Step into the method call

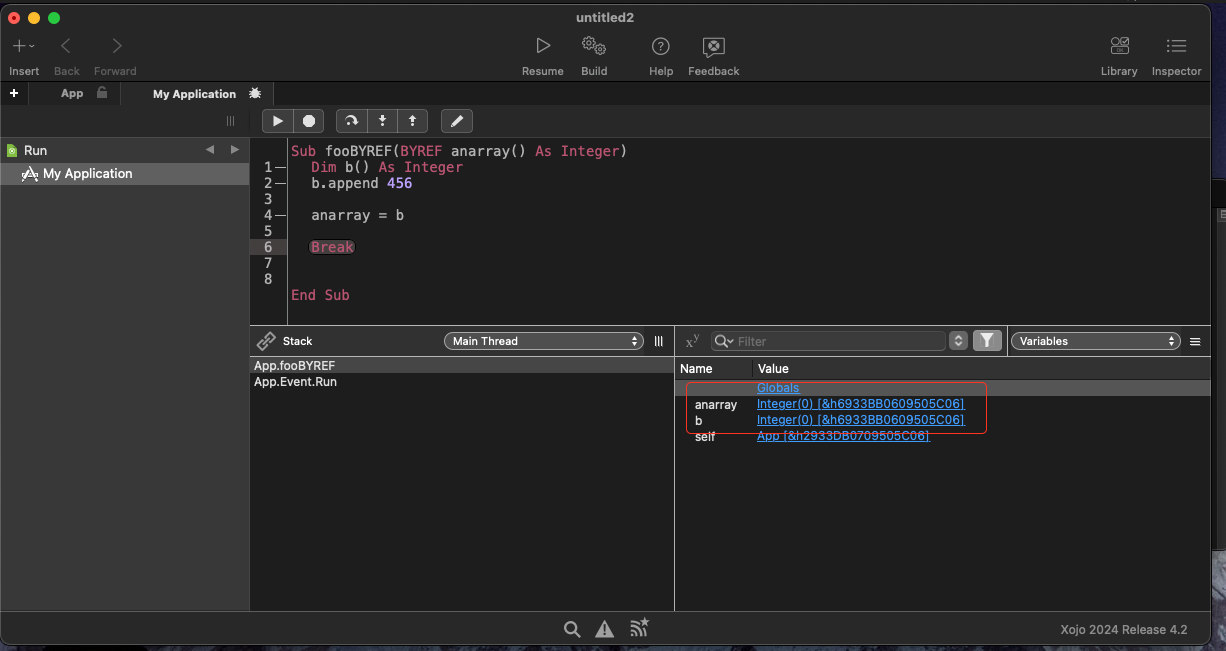coord(382,121)
